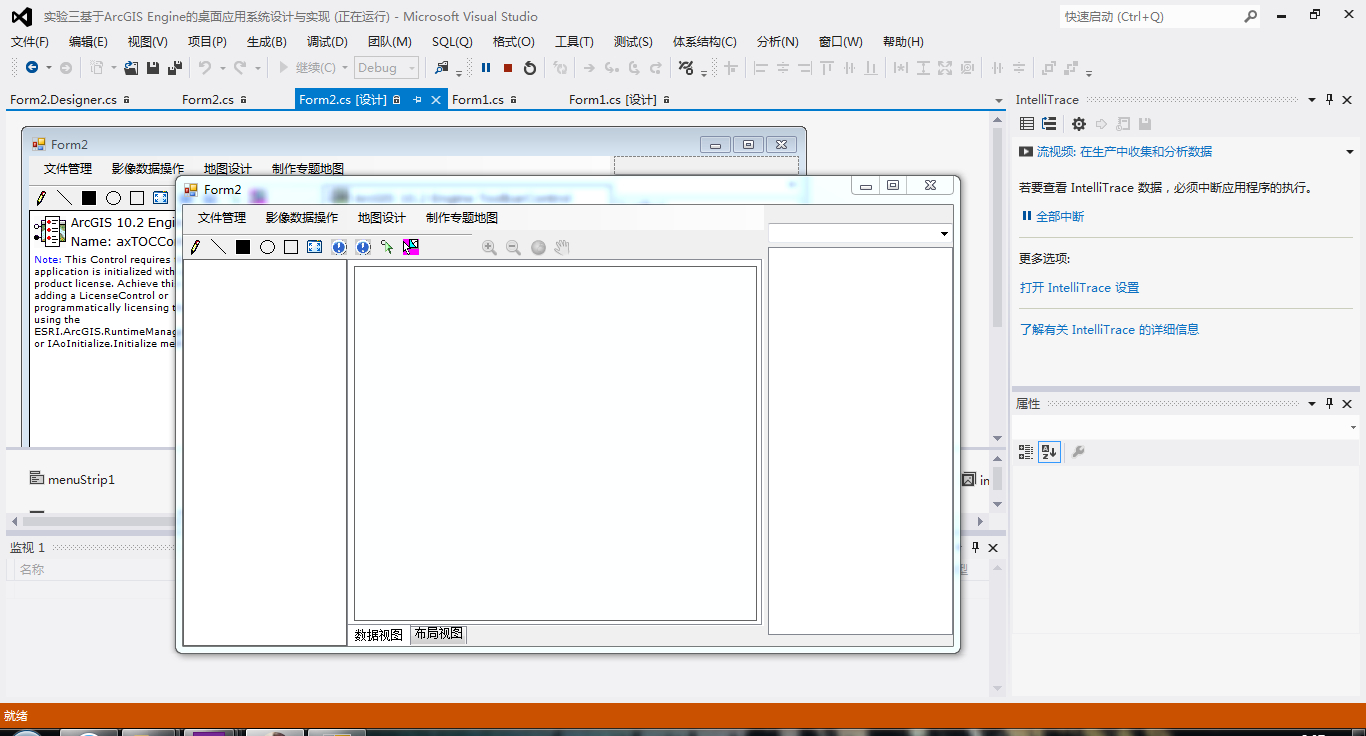Open the 文件管理 menu in running Form2
This screenshot has width=1366, height=736.
(221, 218)
